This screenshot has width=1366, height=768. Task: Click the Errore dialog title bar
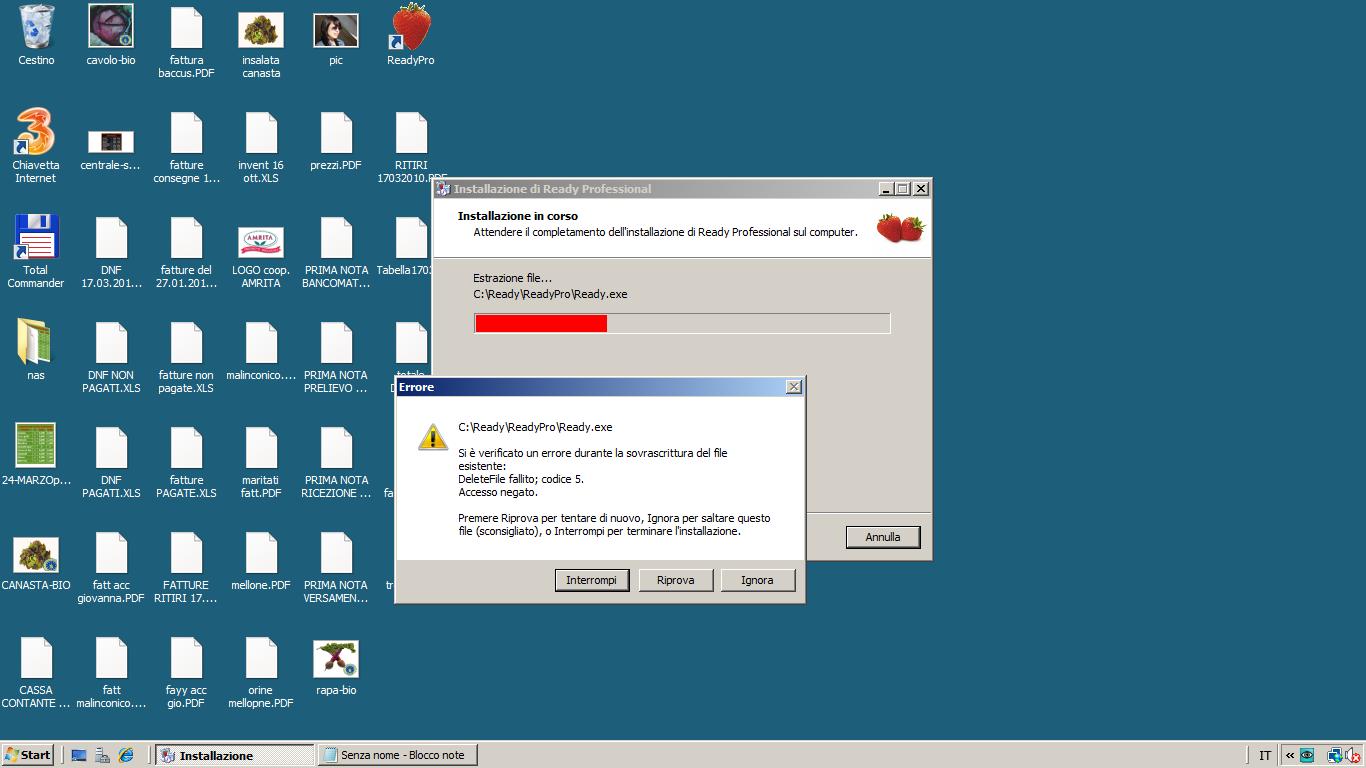click(x=600, y=387)
